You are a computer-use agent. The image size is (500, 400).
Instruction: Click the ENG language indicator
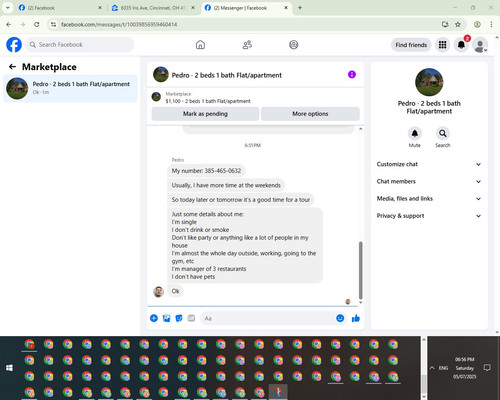click(x=443, y=368)
